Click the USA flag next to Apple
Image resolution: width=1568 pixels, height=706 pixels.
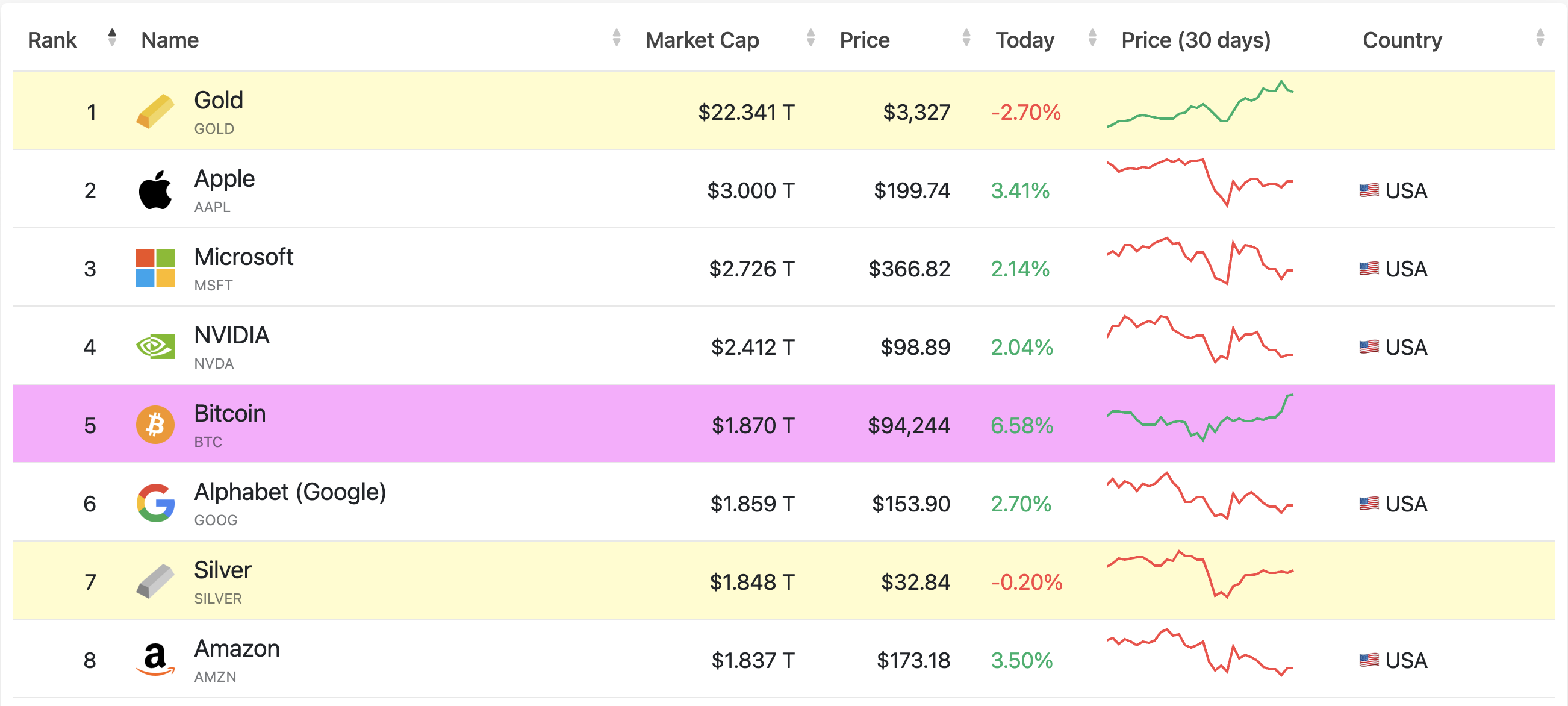click(x=1369, y=189)
